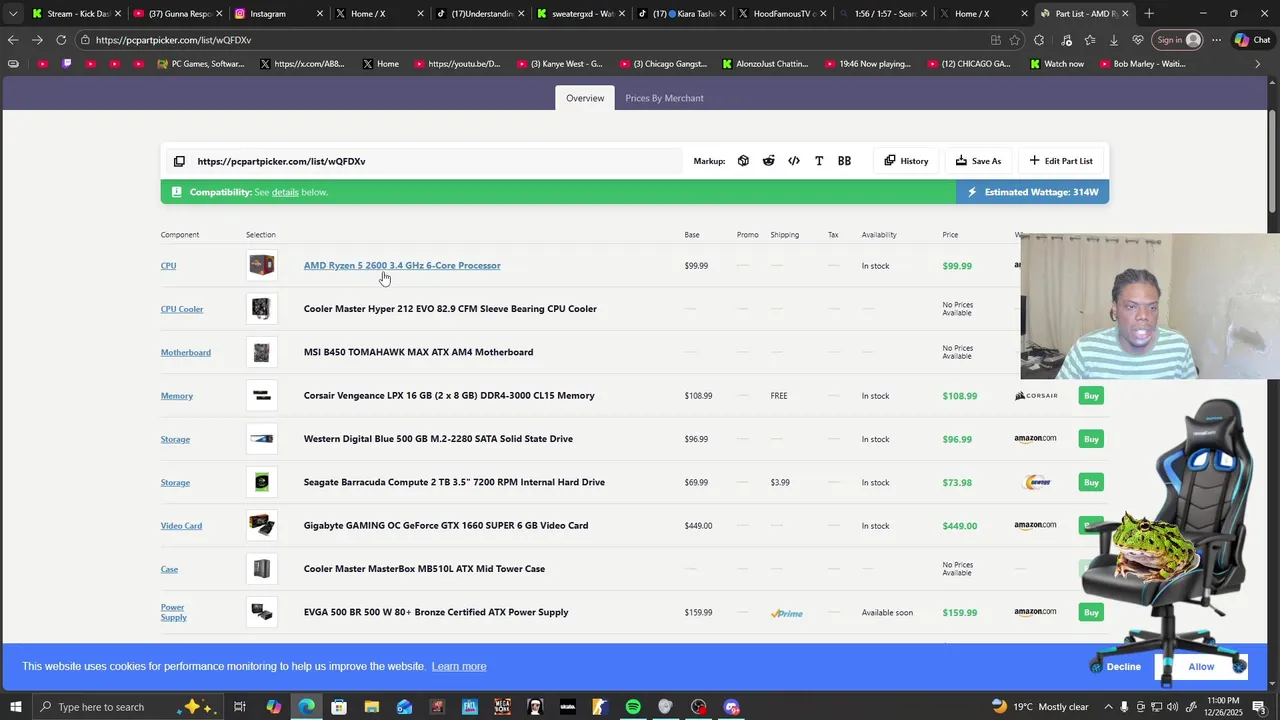Viewport: 1280px width, 720px height.
Task: Switch to the Prices By Merchant tab
Action: point(664,98)
